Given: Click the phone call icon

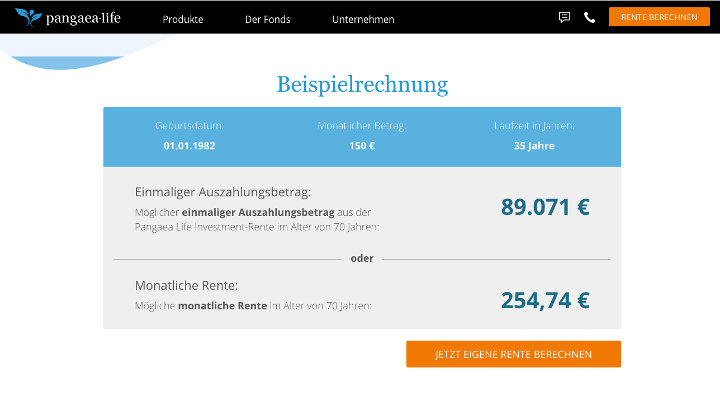Looking at the screenshot, I should (x=590, y=17).
